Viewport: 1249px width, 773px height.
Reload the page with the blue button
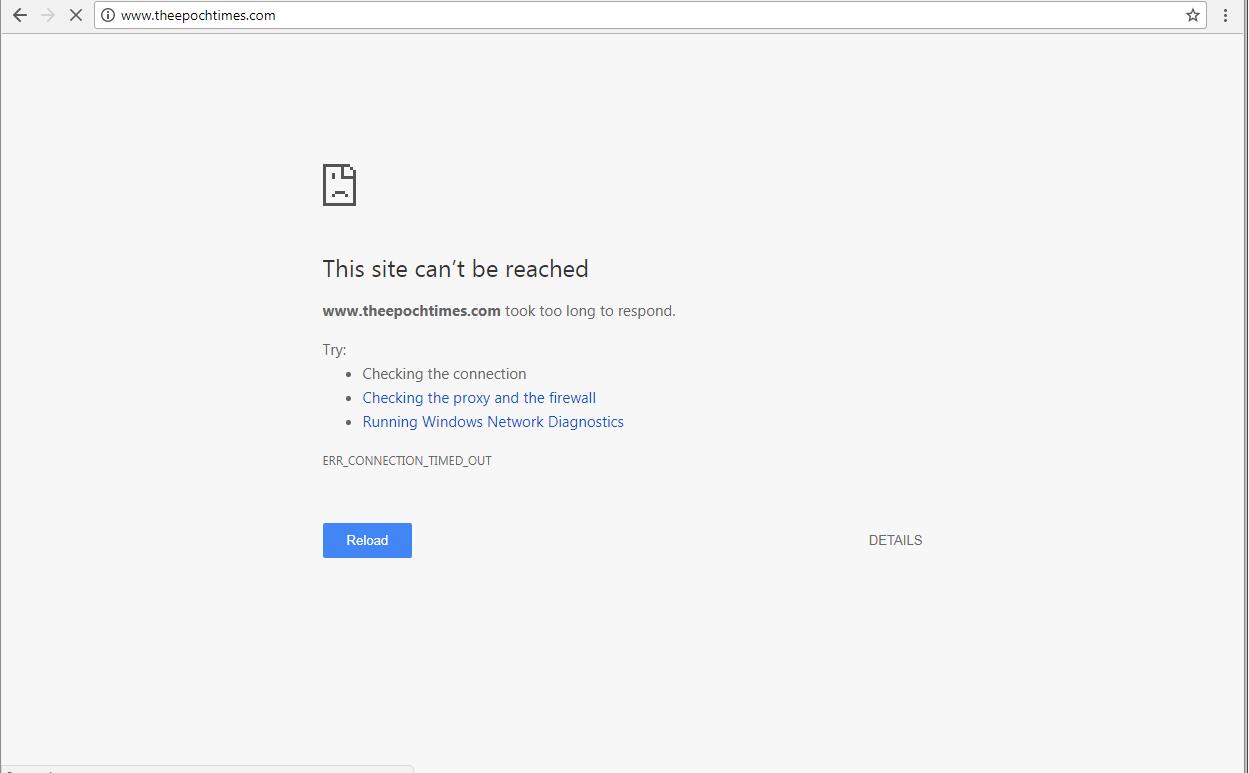367,540
